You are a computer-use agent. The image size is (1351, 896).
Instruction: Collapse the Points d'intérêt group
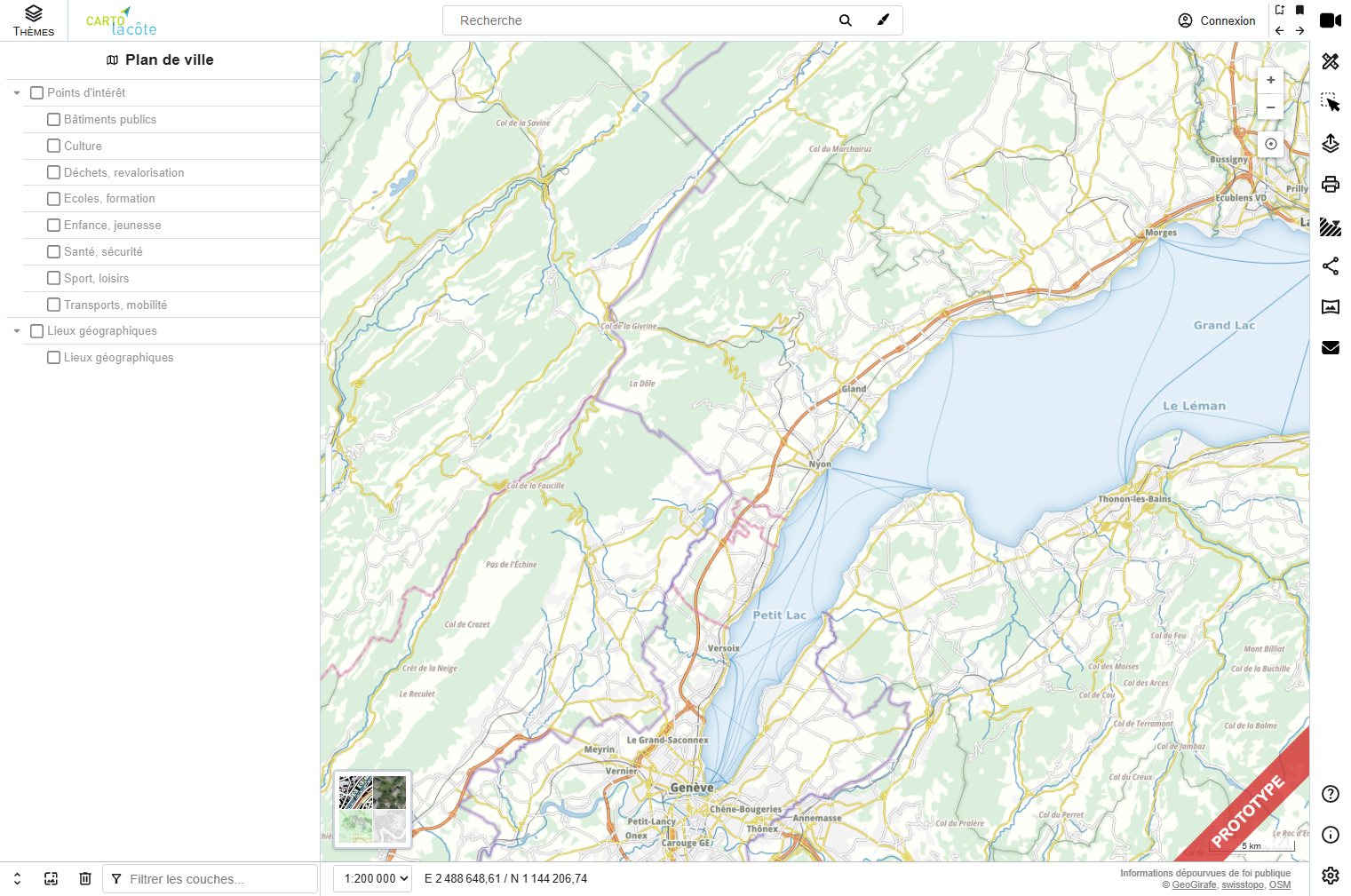[x=17, y=93]
